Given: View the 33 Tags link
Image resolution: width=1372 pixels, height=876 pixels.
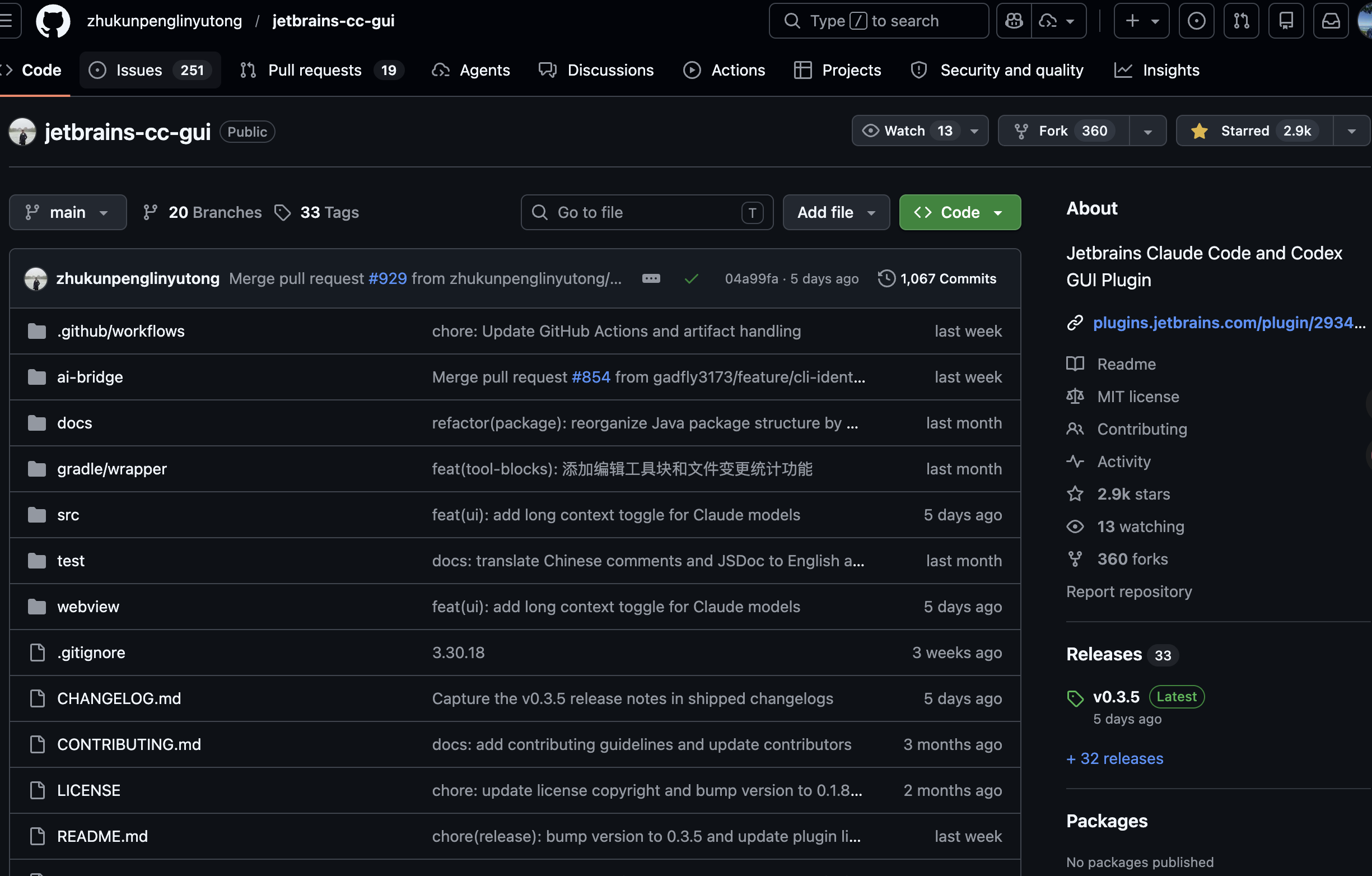Looking at the screenshot, I should tap(317, 213).
